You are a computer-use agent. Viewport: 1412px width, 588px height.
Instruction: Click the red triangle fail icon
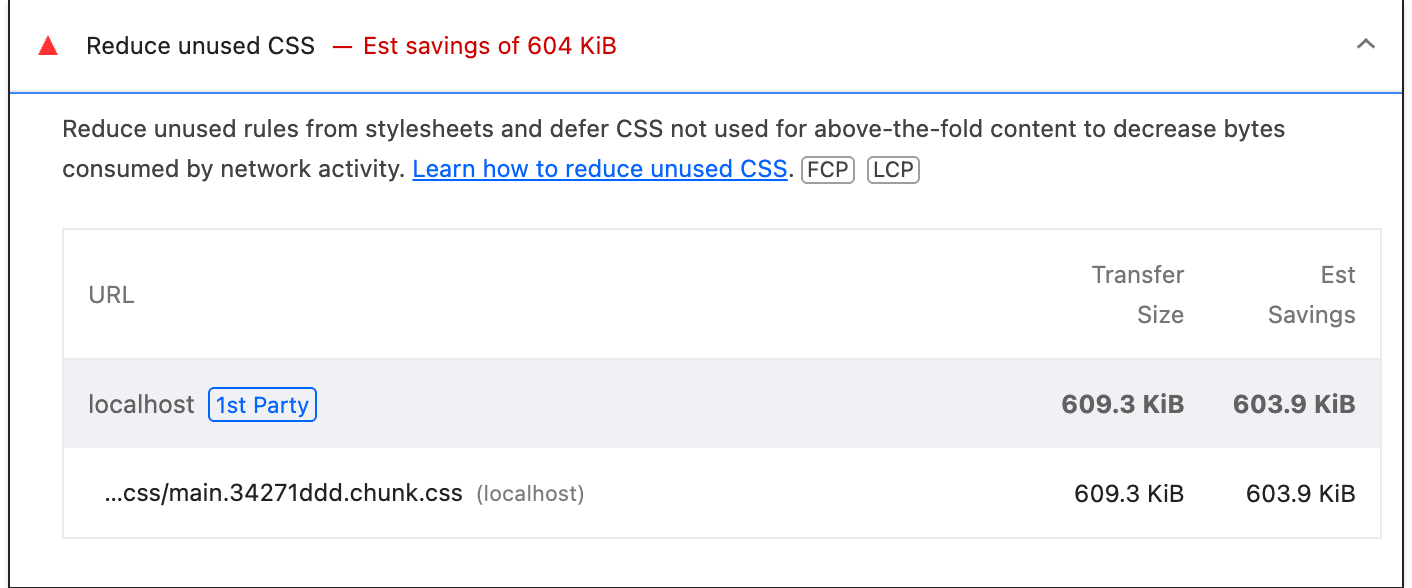pos(47,46)
